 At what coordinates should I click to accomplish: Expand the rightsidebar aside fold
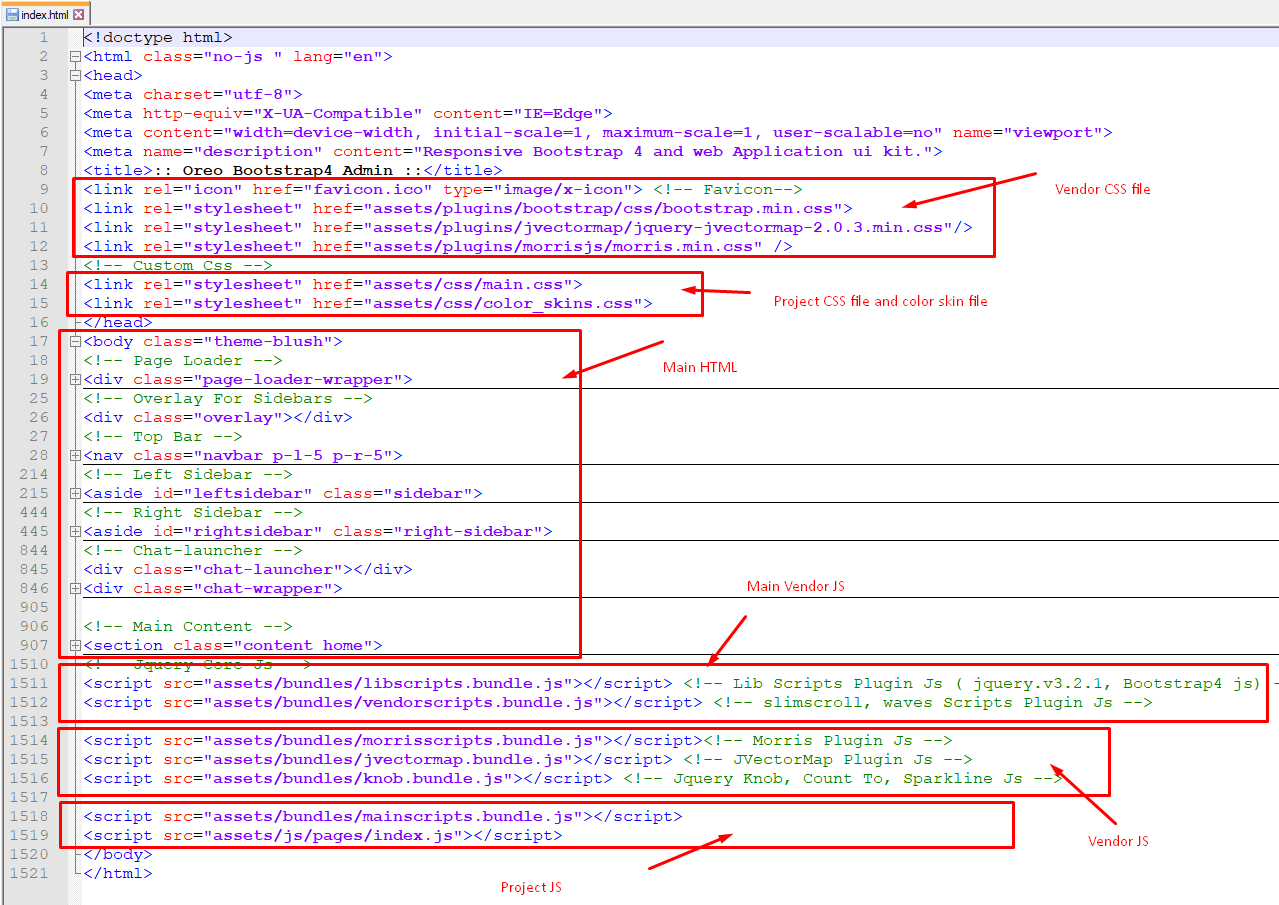pyautogui.click(x=75, y=532)
